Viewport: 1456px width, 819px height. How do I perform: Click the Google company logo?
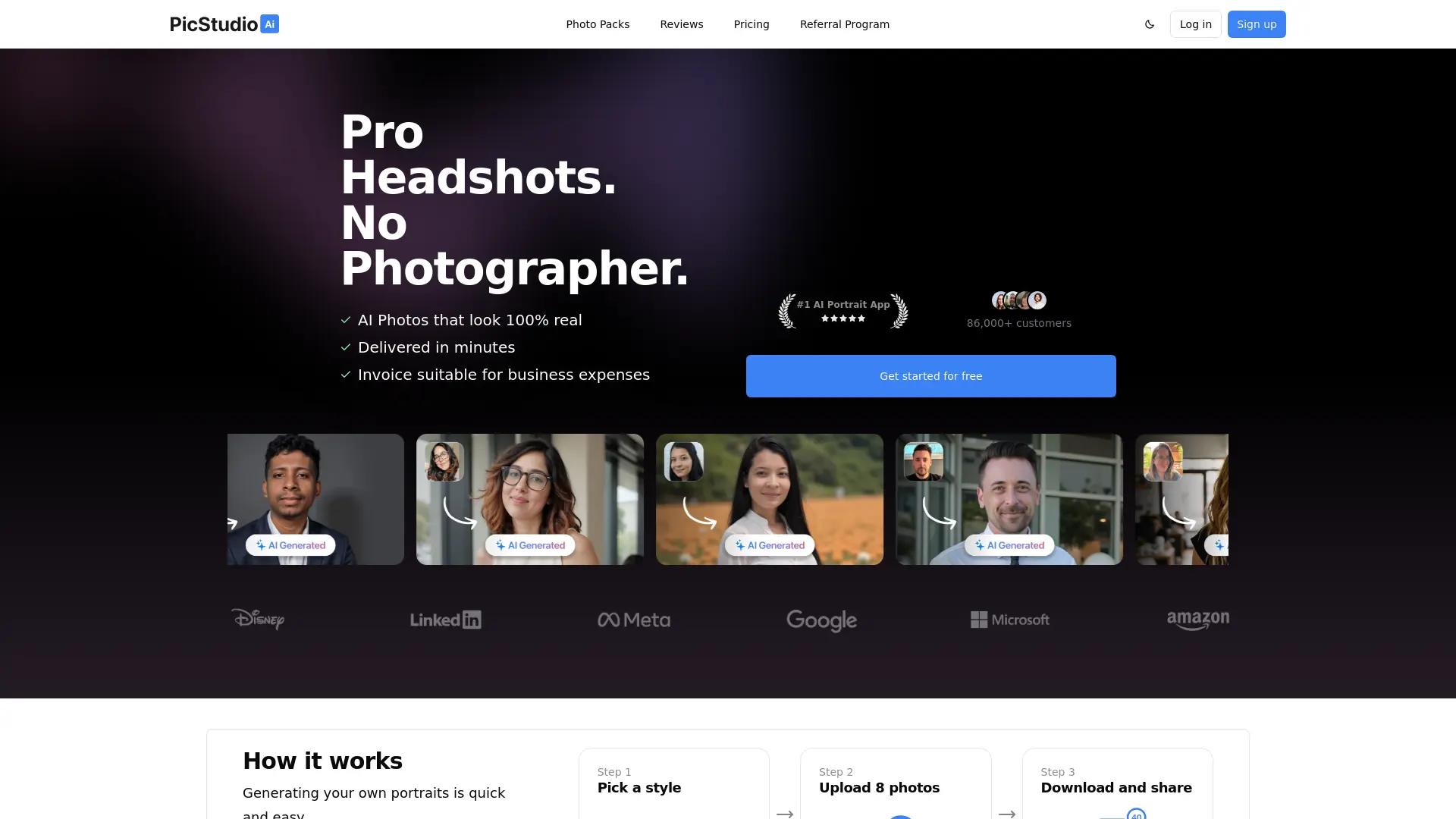tap(821, 620)
